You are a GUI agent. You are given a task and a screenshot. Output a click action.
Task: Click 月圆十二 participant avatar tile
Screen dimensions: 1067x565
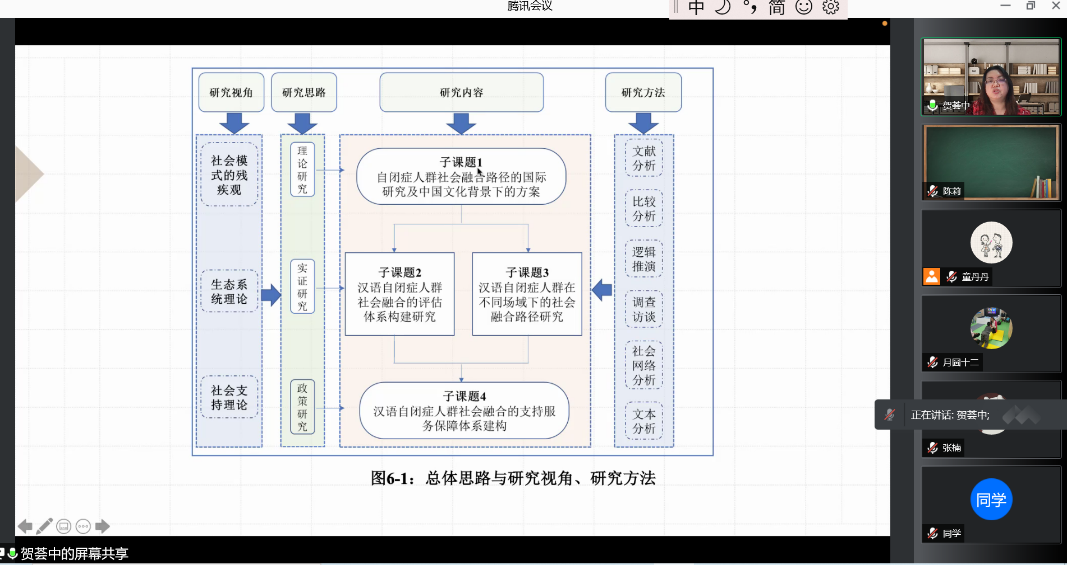[990, 329]
